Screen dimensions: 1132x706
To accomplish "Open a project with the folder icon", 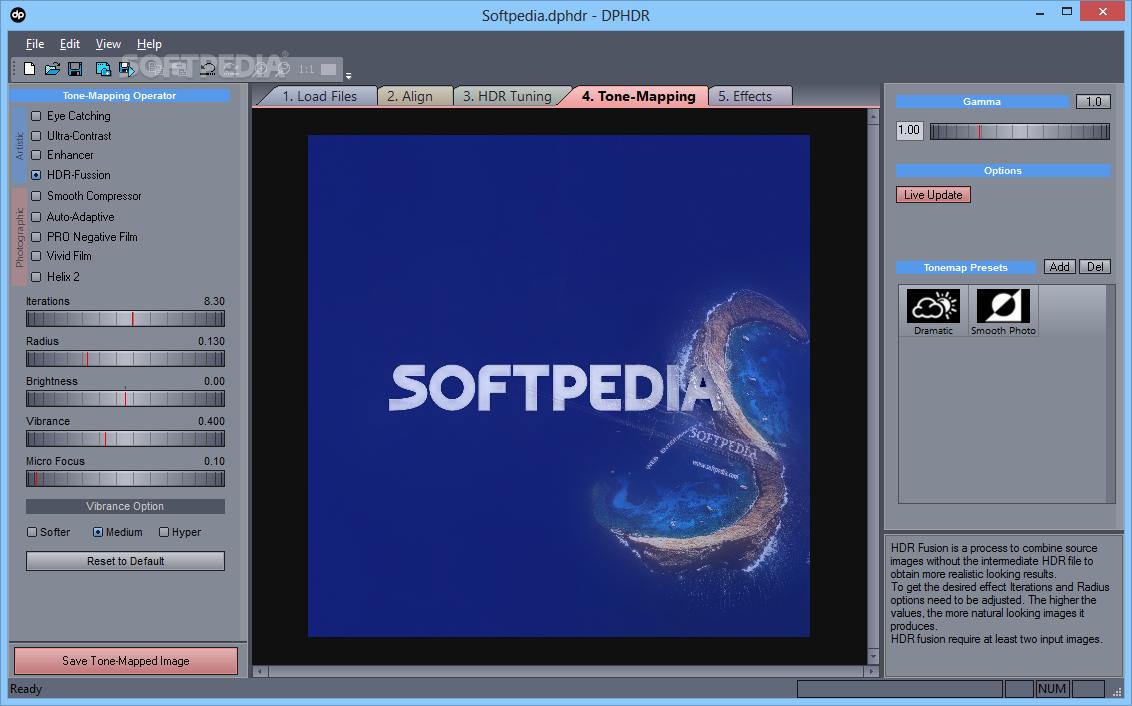I will click(x=52, y=69).
